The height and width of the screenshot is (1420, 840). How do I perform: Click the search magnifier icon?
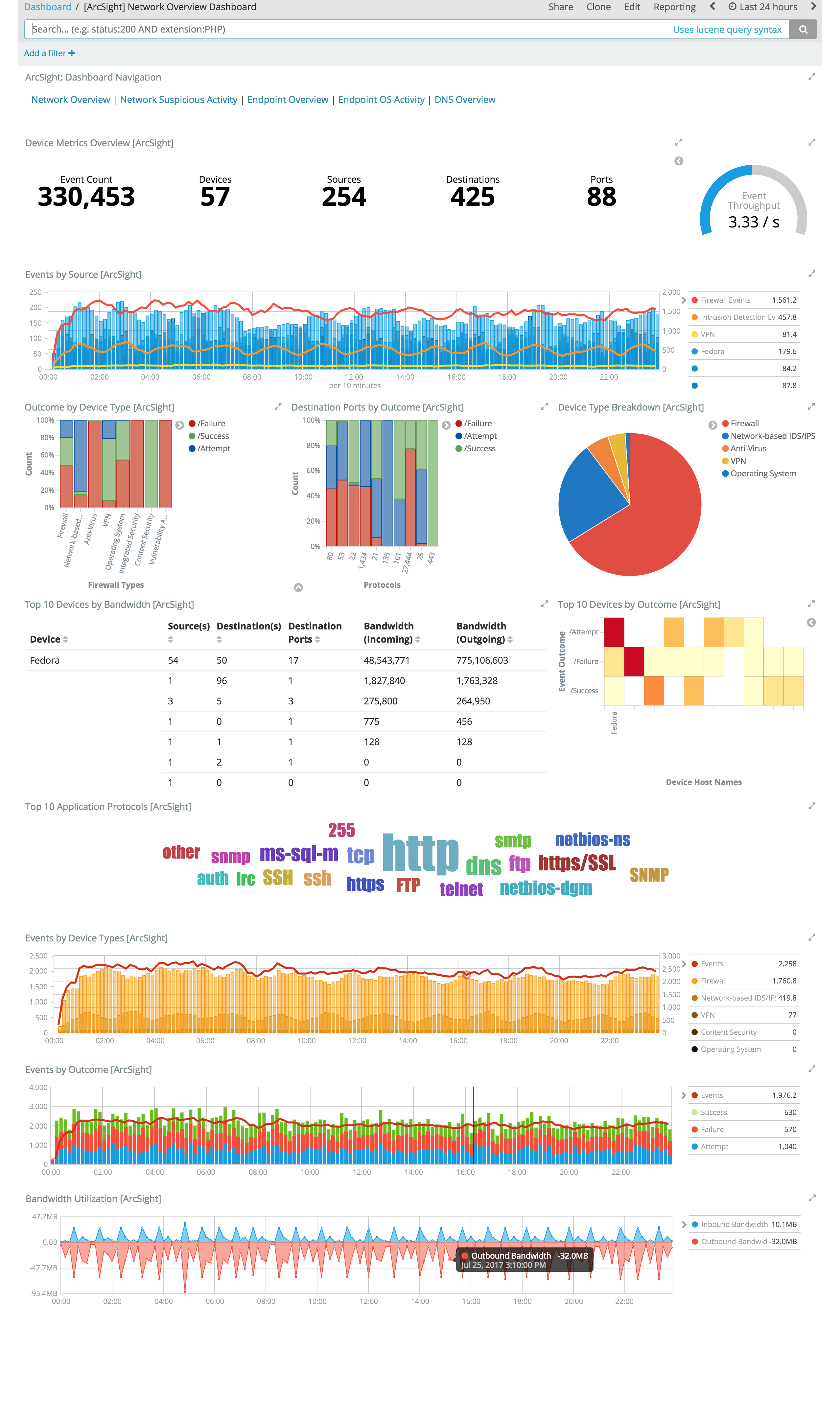pos(803,29)
